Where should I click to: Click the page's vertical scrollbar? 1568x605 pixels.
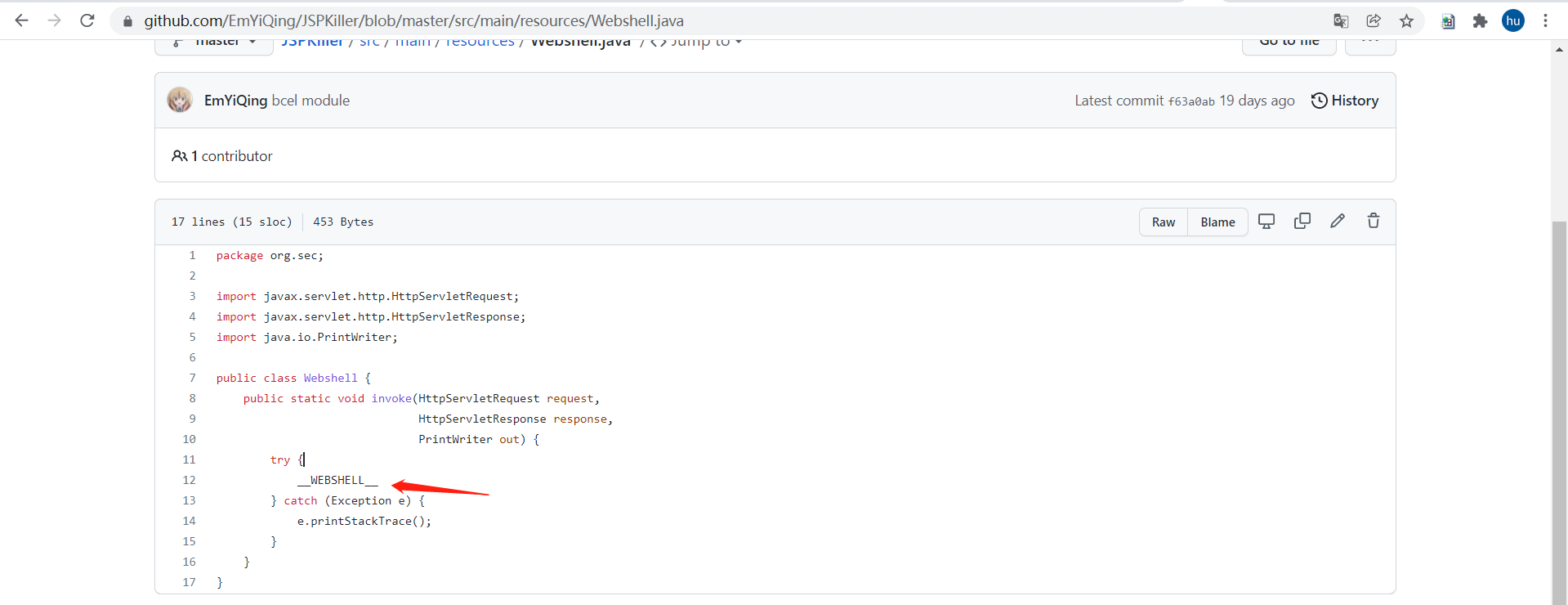(1559, 409)
